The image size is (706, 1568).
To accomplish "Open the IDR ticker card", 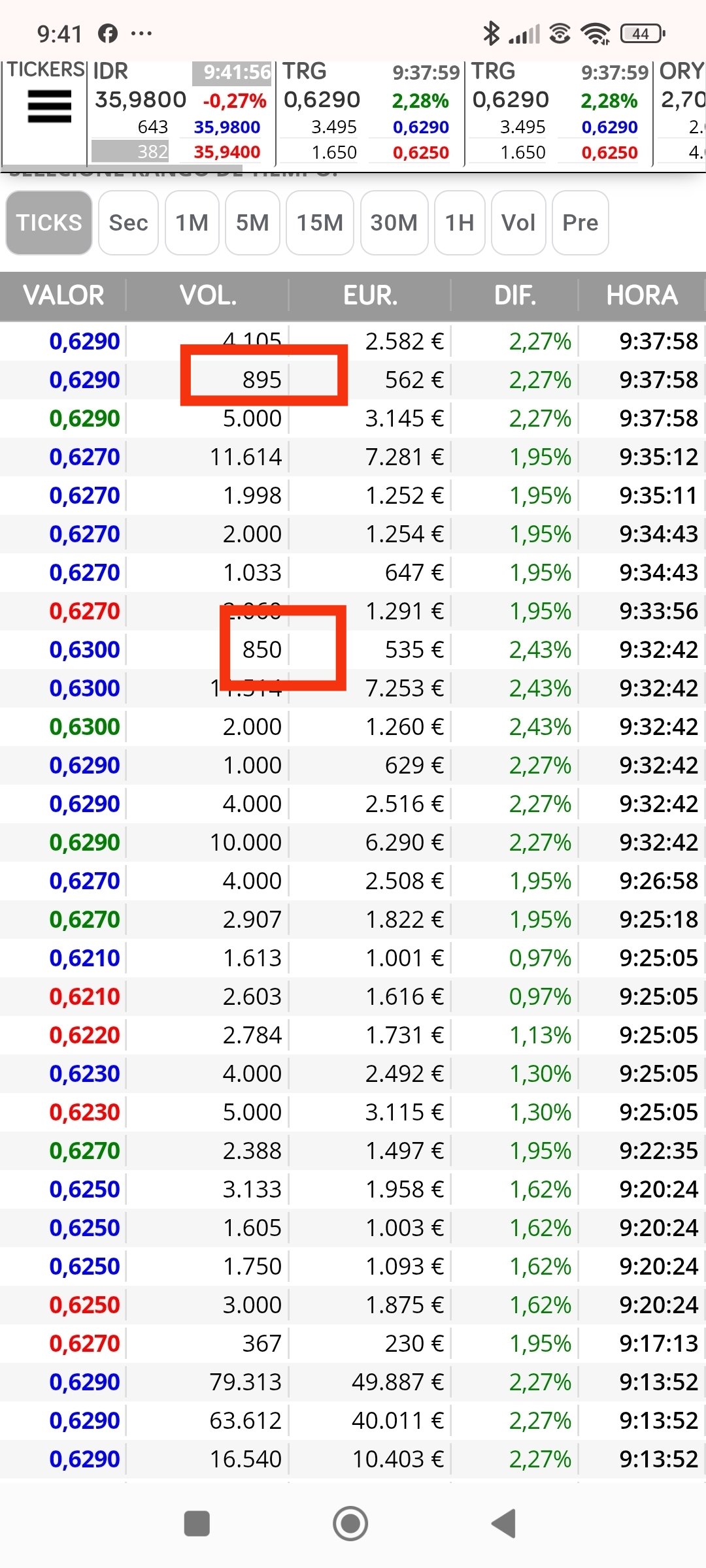I will point(181,112).
